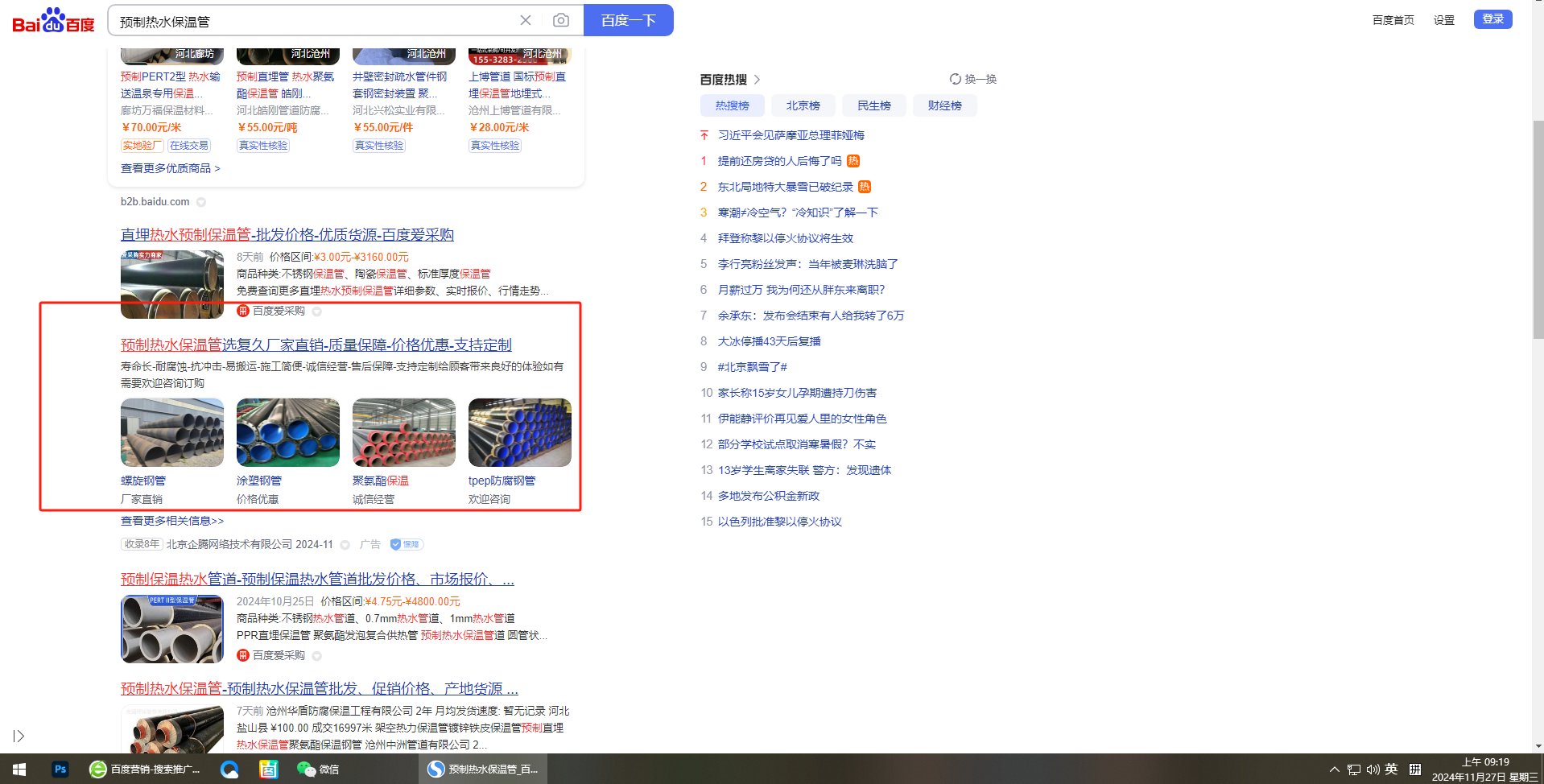Switch to the 民生榜 tab
1544x784 pixels.
tap(874, 105)
